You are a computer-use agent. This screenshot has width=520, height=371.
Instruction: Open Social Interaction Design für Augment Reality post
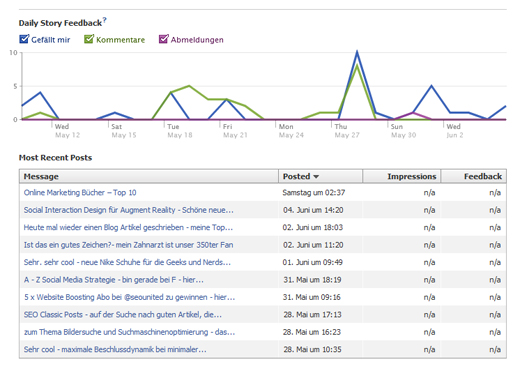(x=129, y=210)
